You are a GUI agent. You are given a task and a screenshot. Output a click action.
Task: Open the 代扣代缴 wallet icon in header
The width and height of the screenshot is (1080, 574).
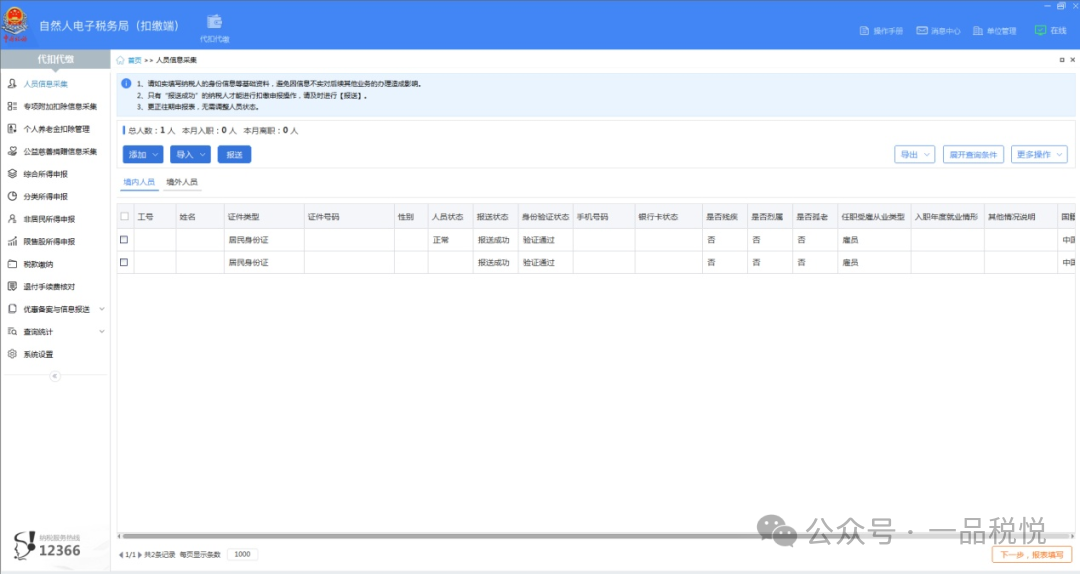(x=214, y=22)
